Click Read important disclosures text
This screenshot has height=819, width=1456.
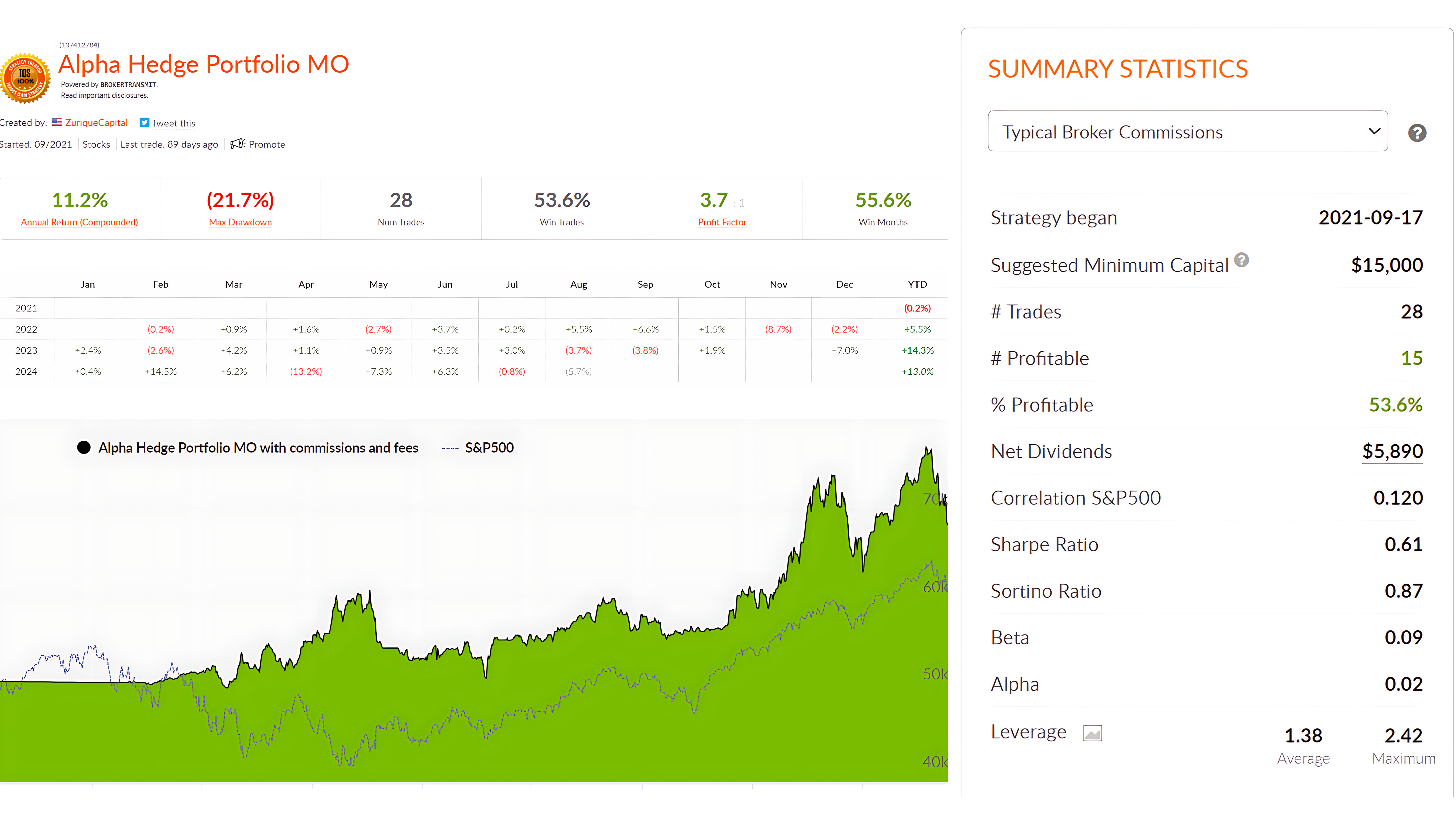coord(105,96)
